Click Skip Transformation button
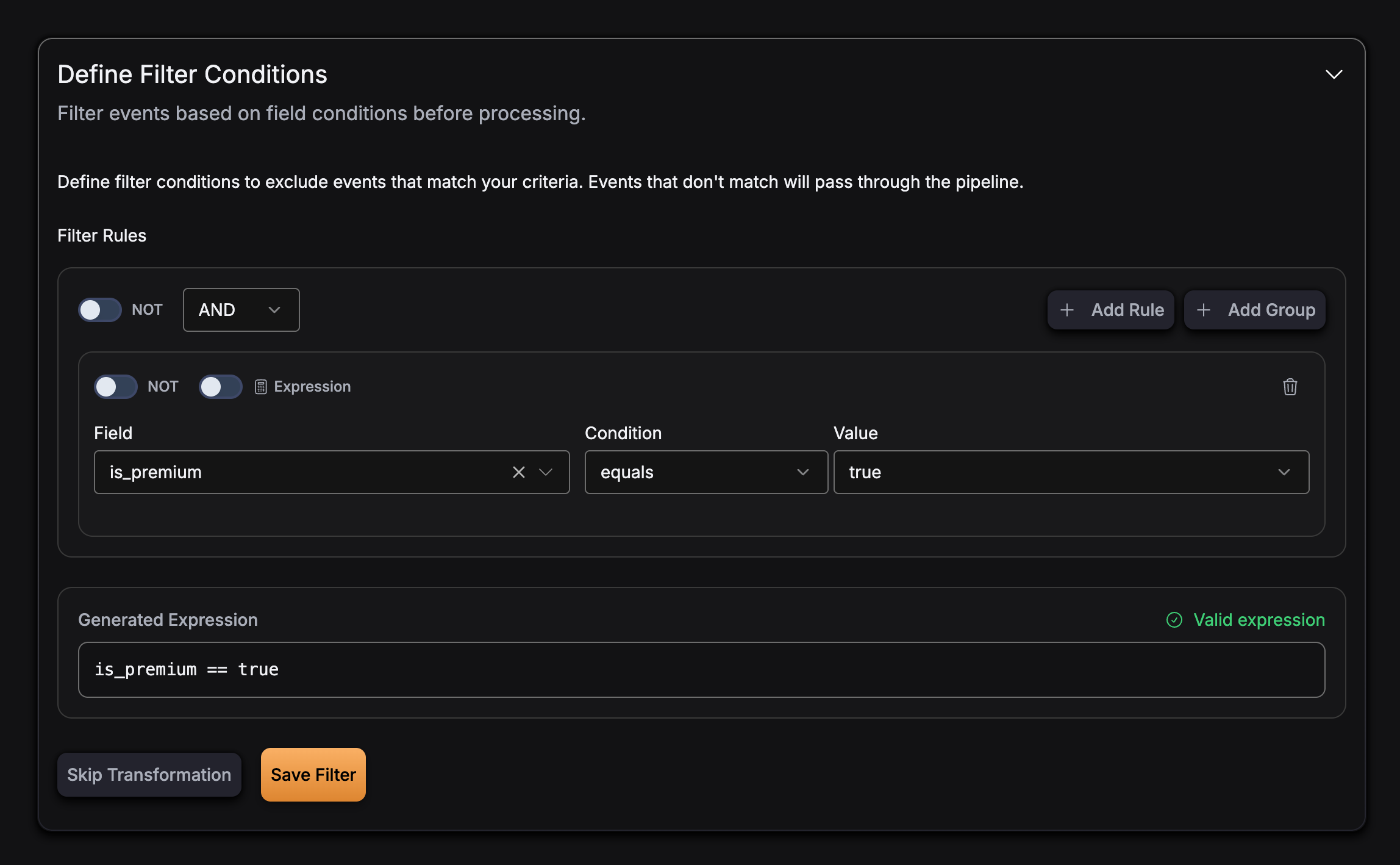1400x865 pixels. click(149, 775)
